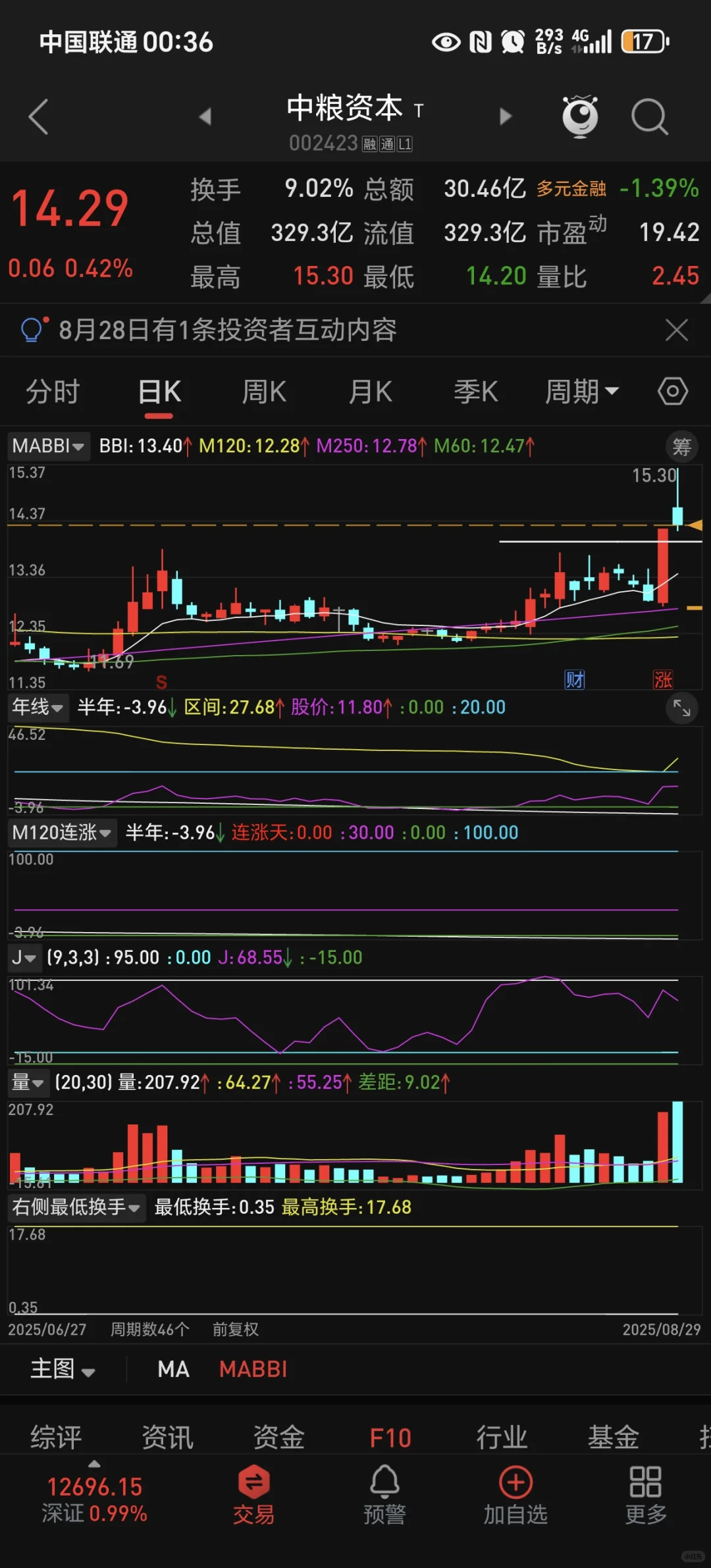Image resolution: width=711 pixels, height=1568 pixels.
Task: Open 更多 grid icon
Action: tap(646, 1496)
